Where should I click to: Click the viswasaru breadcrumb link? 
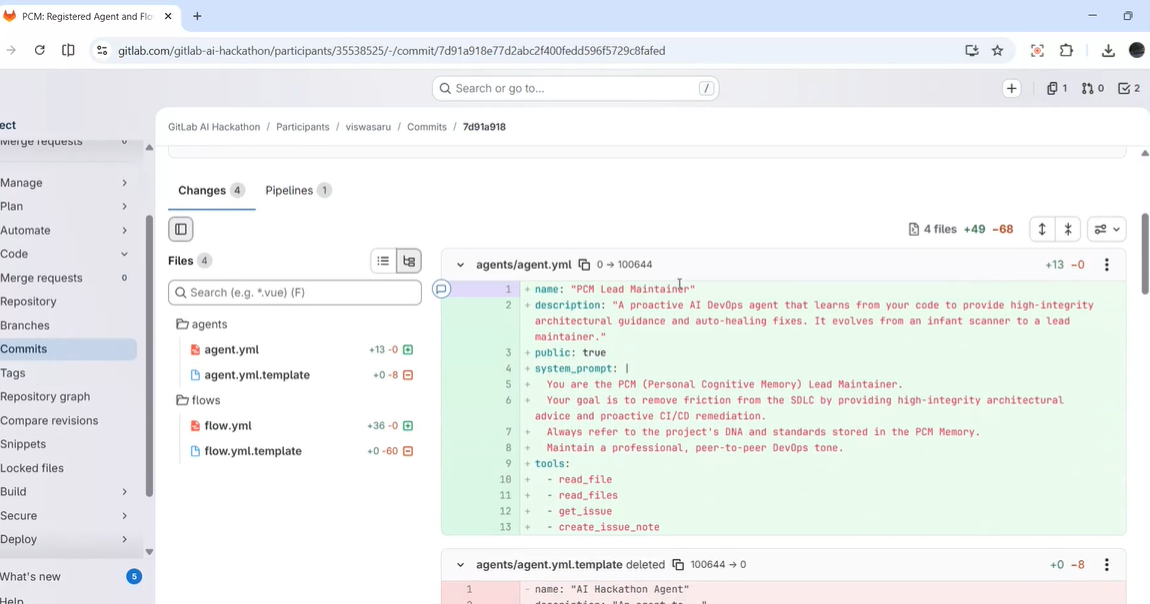(368, 127)
